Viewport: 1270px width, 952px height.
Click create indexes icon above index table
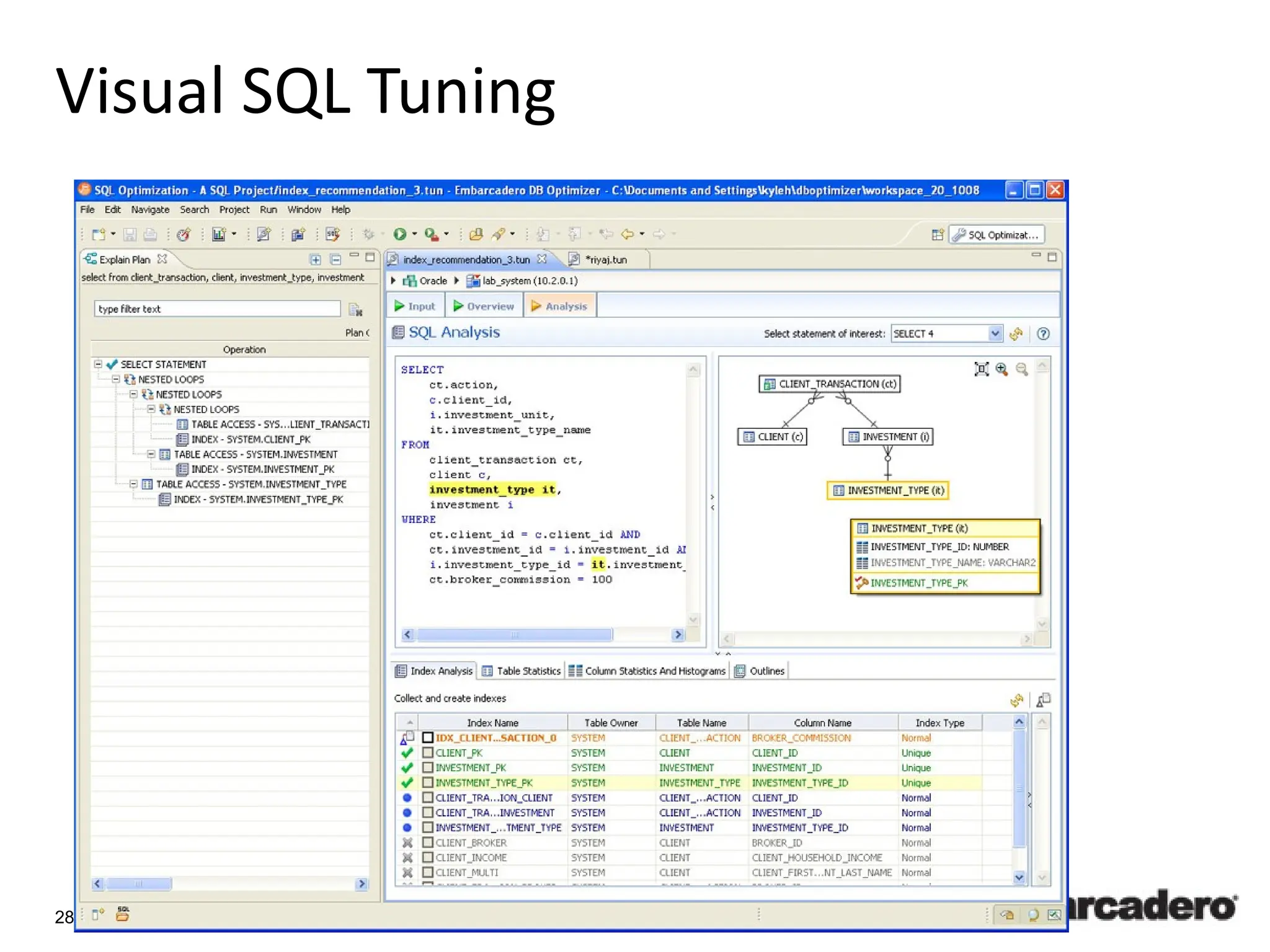point(1044,700)
